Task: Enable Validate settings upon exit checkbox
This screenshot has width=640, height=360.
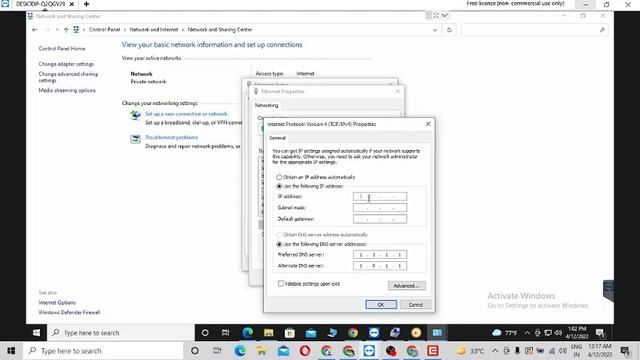Action: click(281, 283)
